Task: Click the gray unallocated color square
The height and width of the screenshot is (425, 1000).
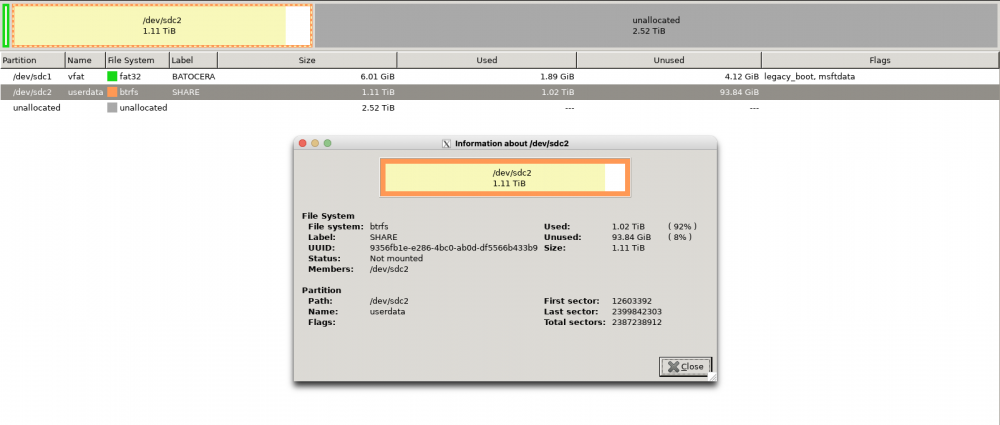Action: click(112, 108)
